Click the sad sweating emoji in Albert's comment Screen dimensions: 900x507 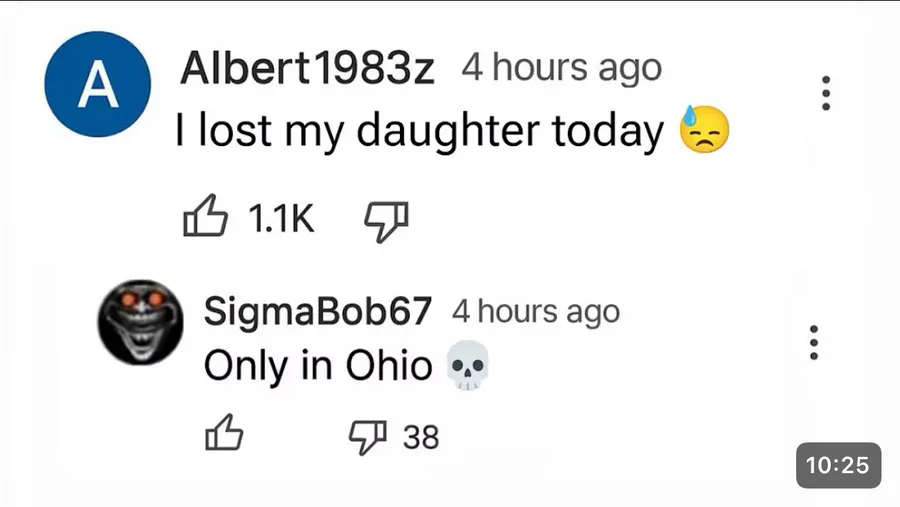705,130
